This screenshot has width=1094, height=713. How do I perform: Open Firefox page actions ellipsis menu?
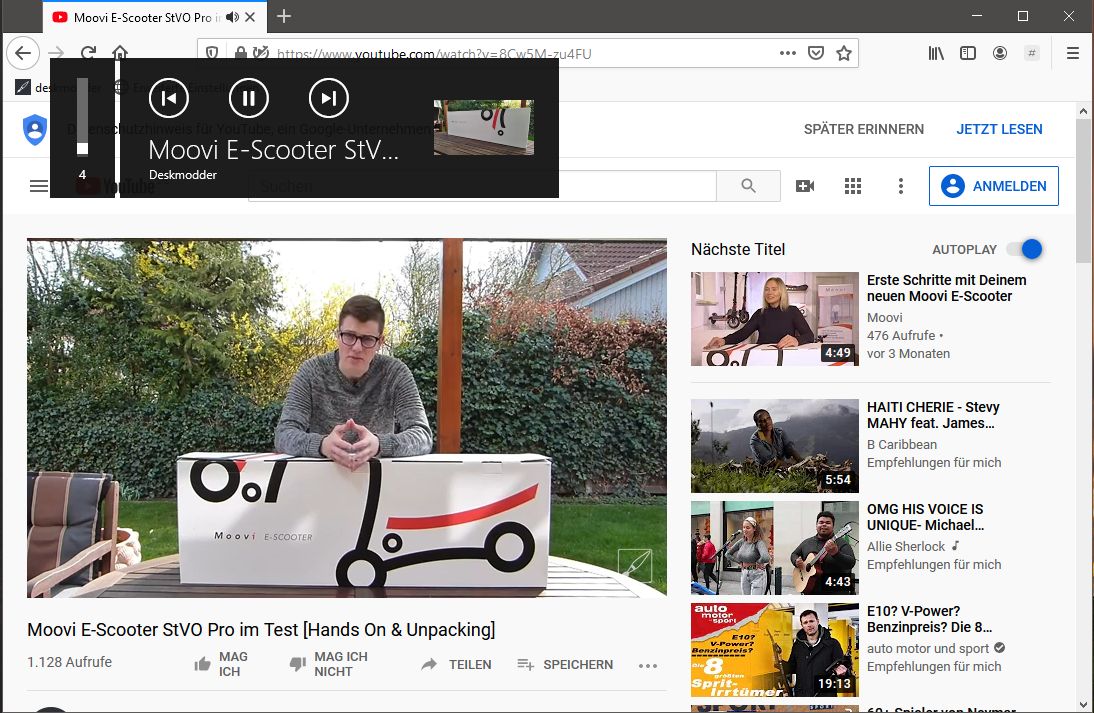point(788,53)
